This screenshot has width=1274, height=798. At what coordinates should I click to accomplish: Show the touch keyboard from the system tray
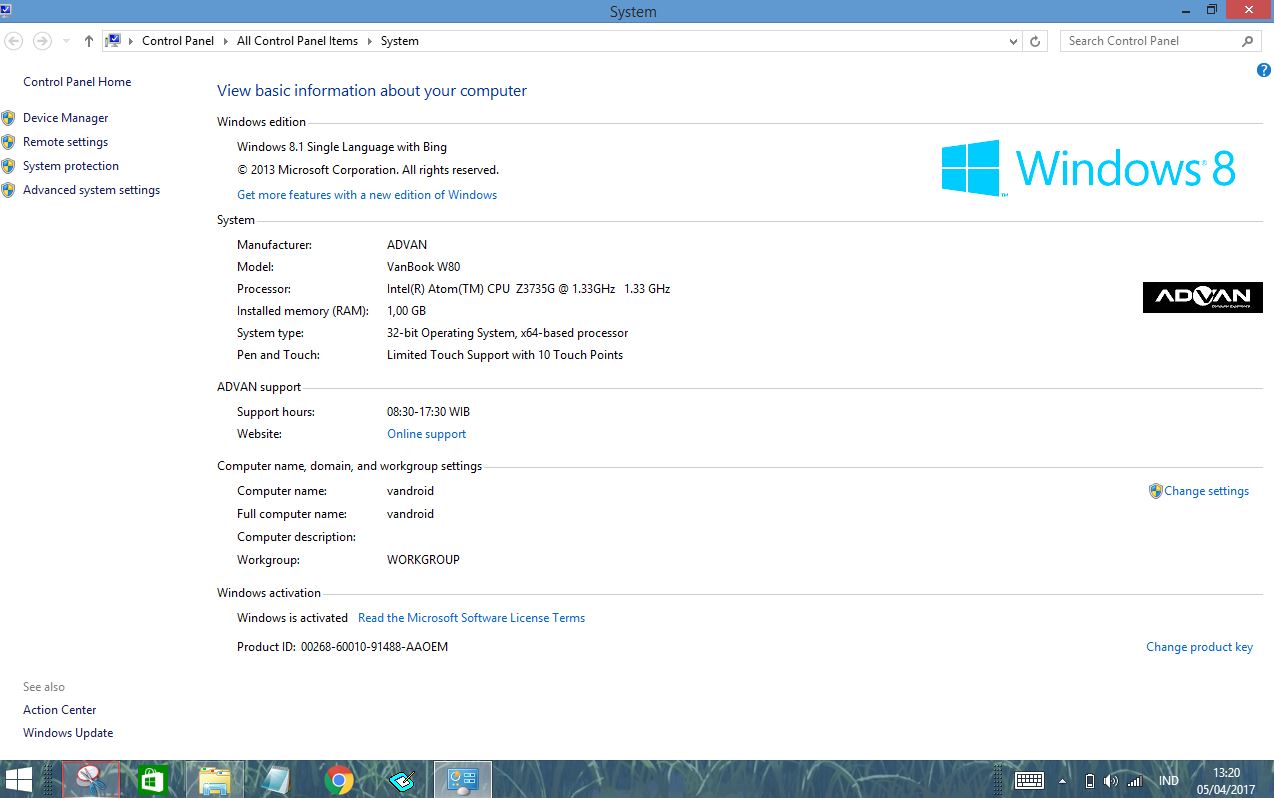(x=1029, y=780)
